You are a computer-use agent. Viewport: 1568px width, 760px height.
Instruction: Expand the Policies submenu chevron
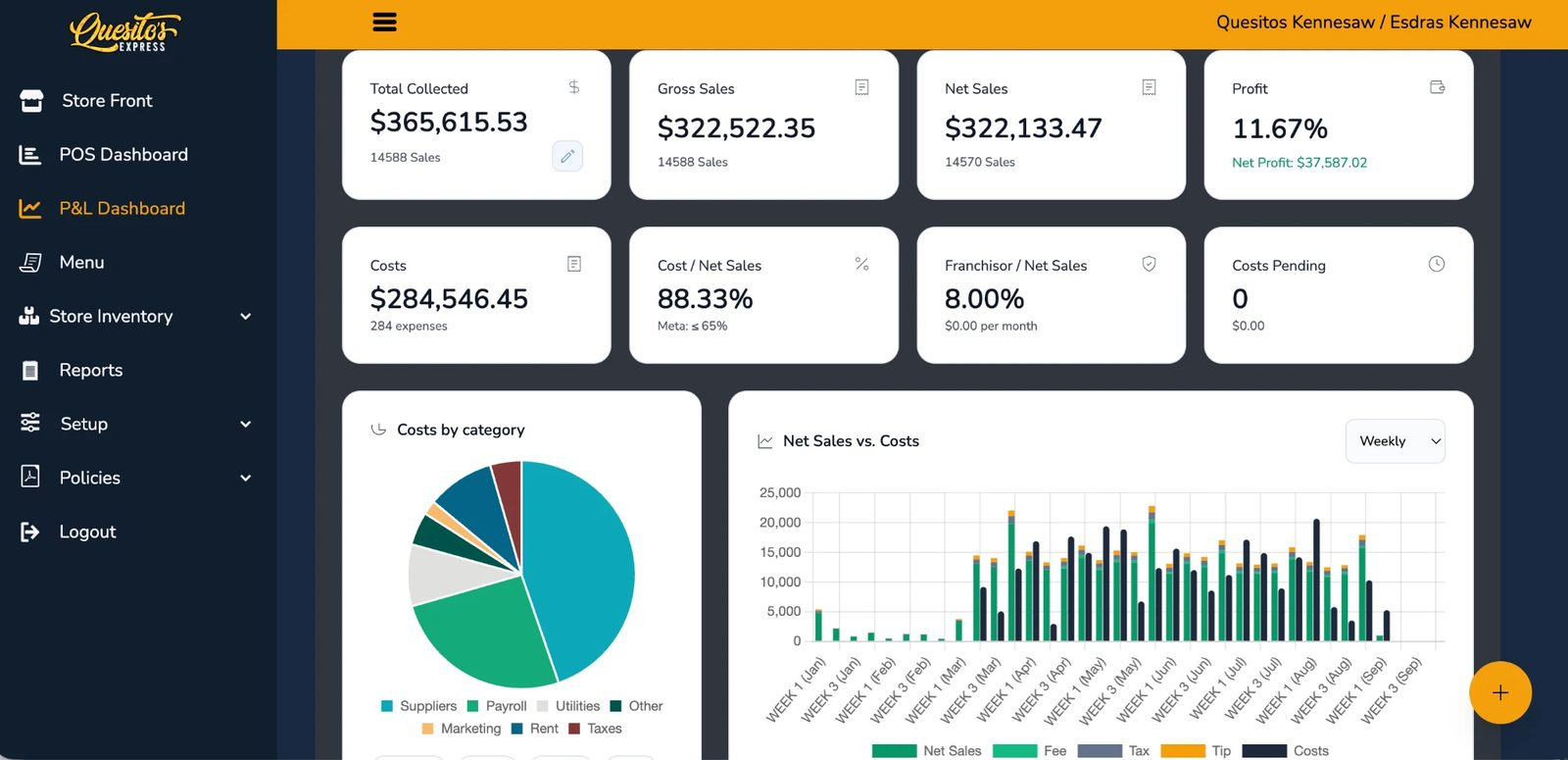pyautogui.click(x=246, y=478)
